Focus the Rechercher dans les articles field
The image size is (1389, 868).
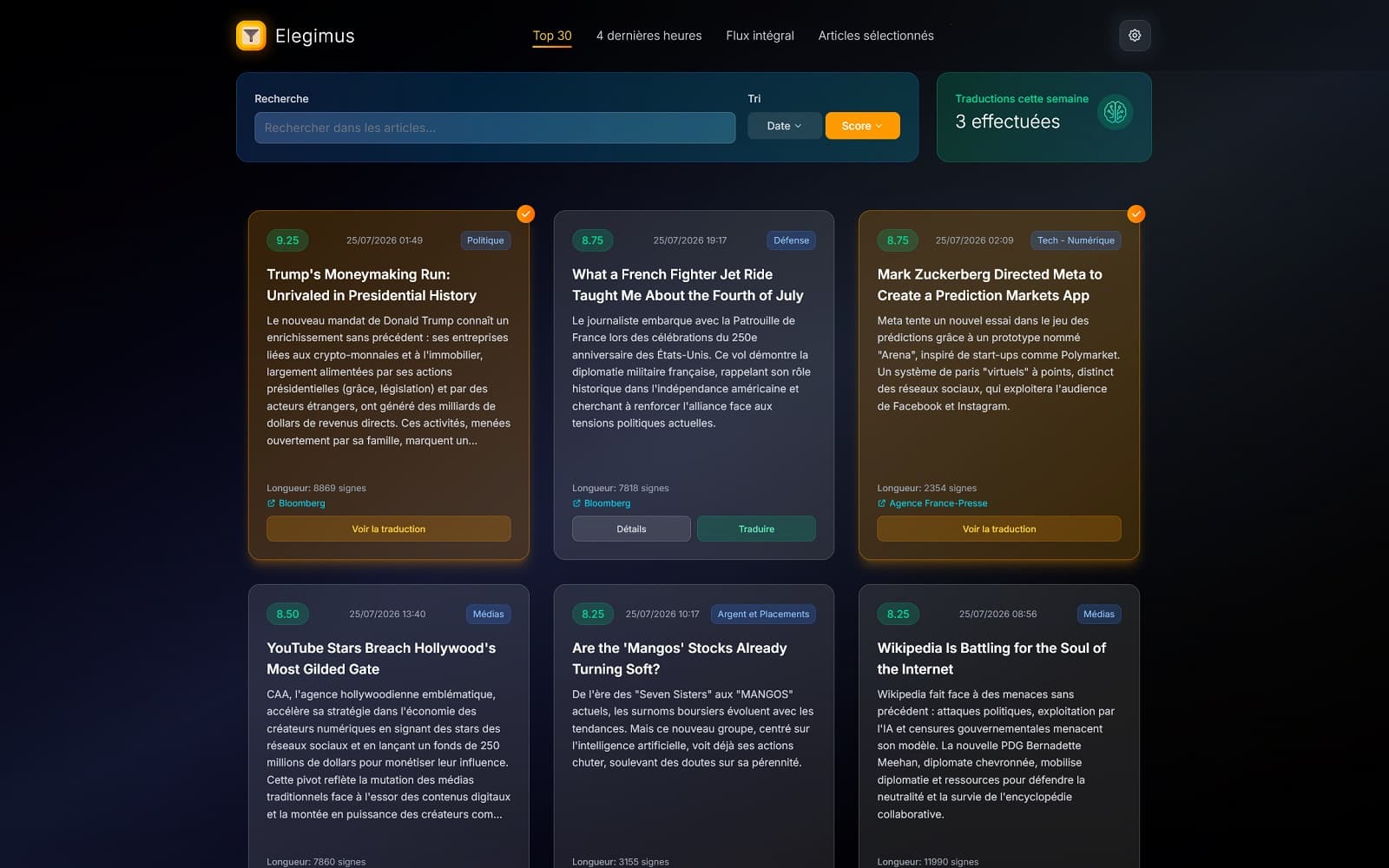coord(495,128)
